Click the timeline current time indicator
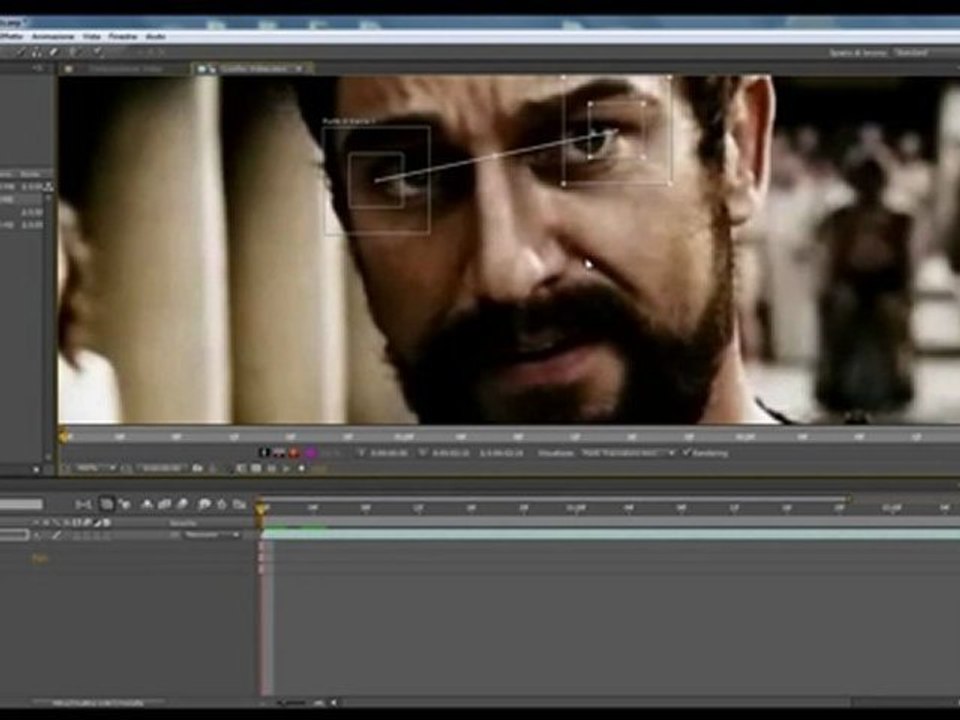The width and height of the screenshot is (960, 720). pyautogui.click(x=261, y=510)
